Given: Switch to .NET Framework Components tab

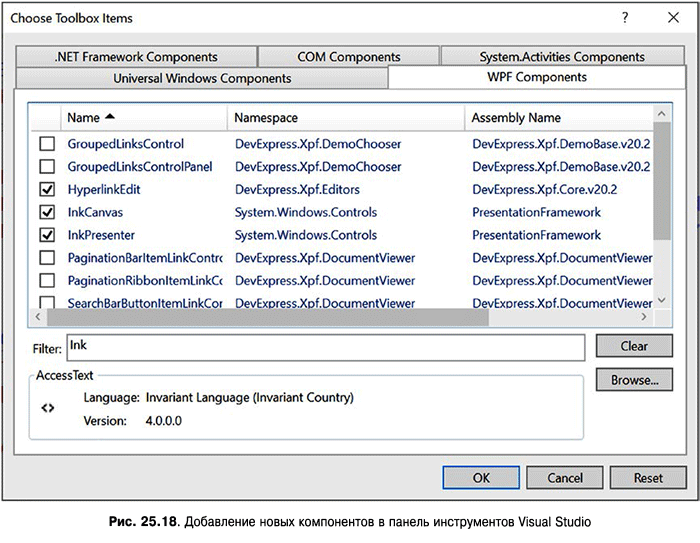Looking at the screenshot, I should click(136, 57).
